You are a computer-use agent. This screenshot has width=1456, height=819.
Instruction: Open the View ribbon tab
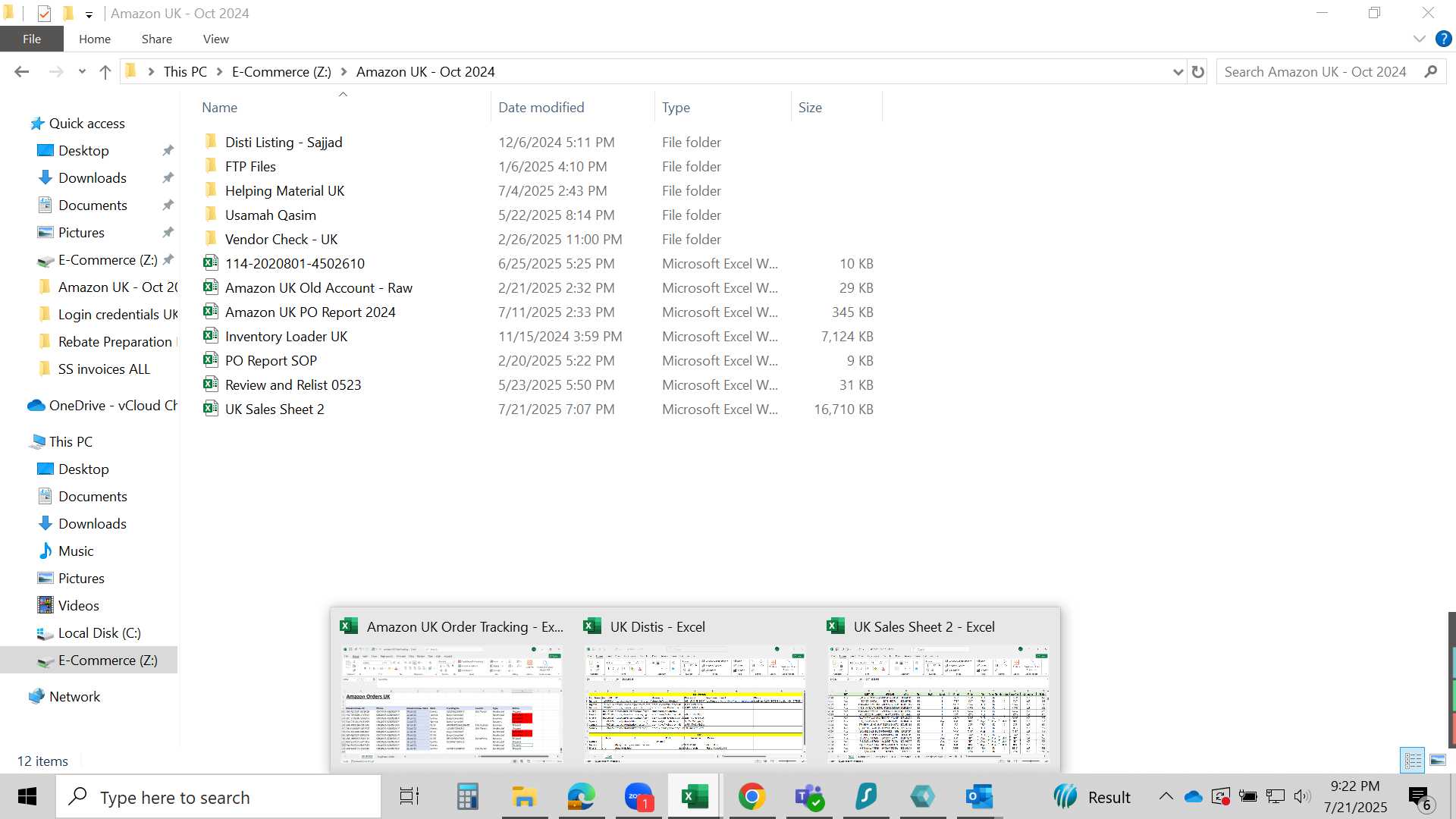[216, 39]
